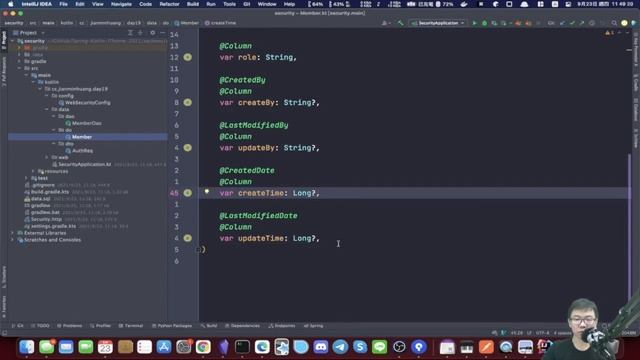Screen dimensions: 640x360
Task: Click gutter icon next to createBy line
Action: click(187, 102)
